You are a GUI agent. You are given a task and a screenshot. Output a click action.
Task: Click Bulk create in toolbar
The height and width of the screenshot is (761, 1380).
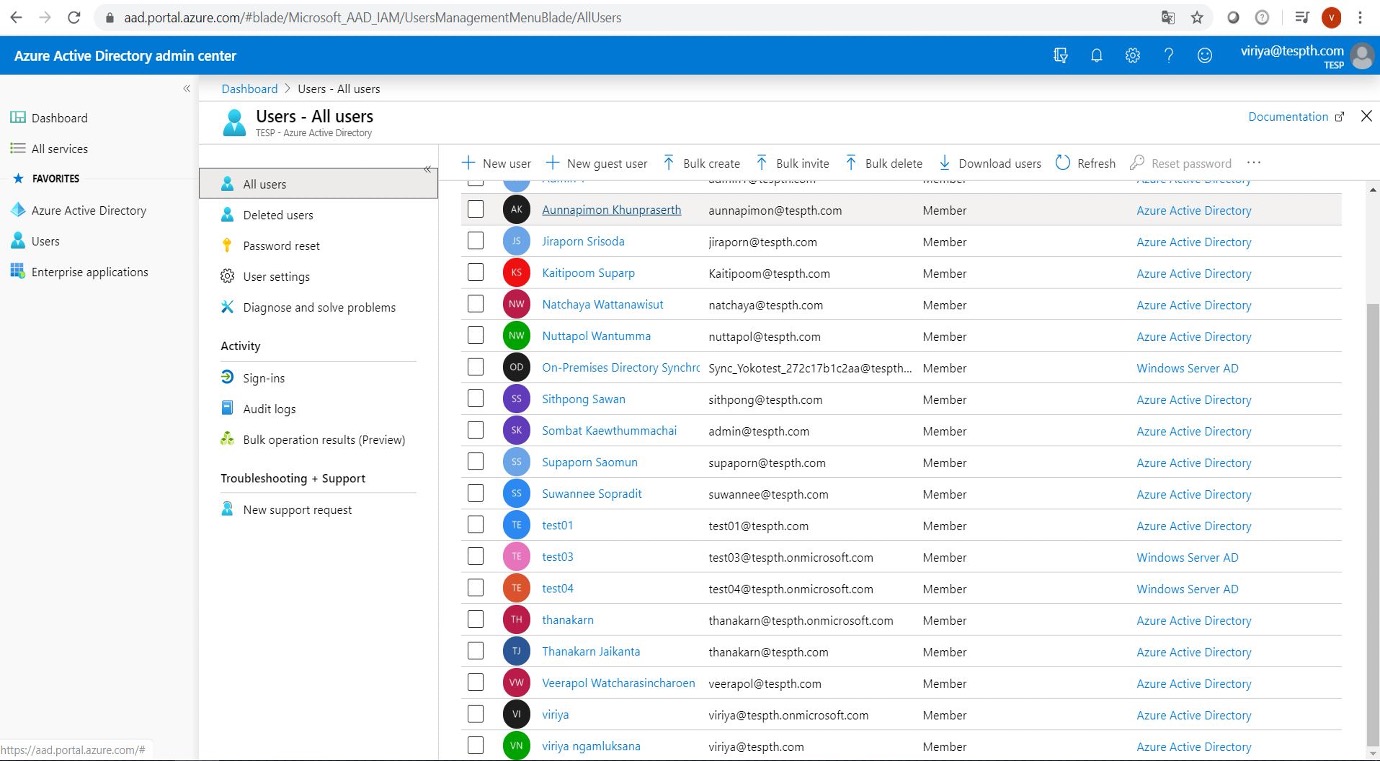[x=701, y=163]
